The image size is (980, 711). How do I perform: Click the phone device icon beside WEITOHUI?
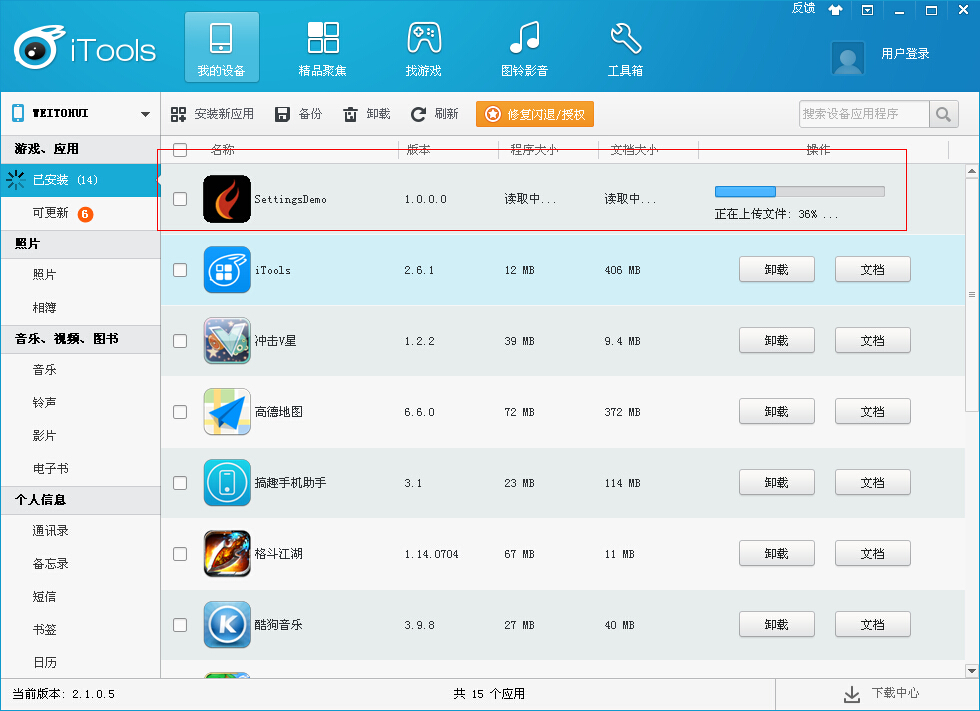click(18, 113)
